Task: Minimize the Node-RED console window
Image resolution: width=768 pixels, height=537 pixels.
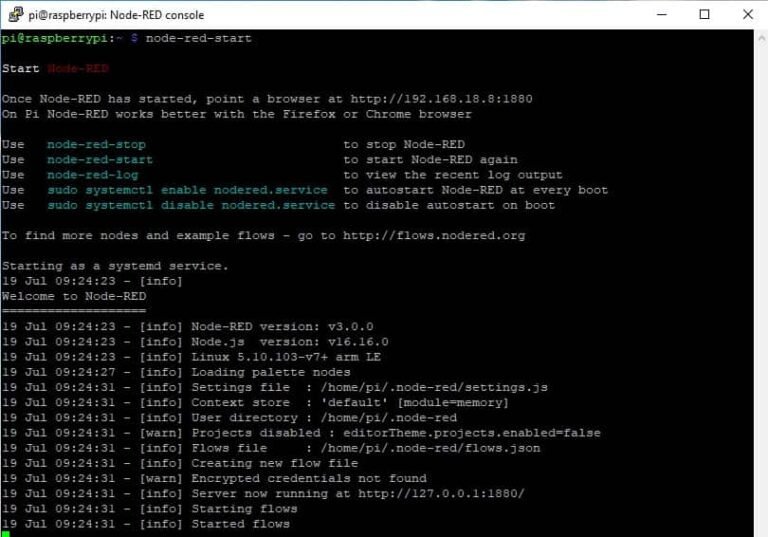Action: click(x=661, y=15)
